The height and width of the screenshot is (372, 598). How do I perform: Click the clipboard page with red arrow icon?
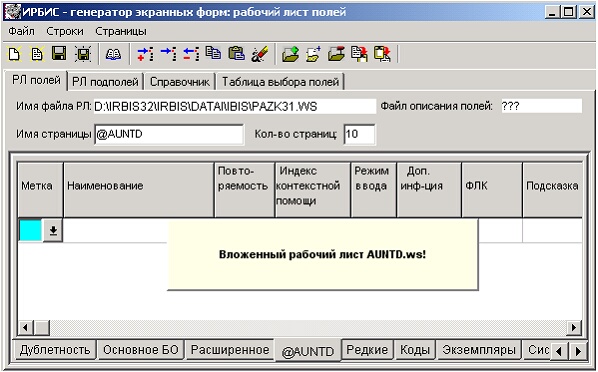pos(382,54)
